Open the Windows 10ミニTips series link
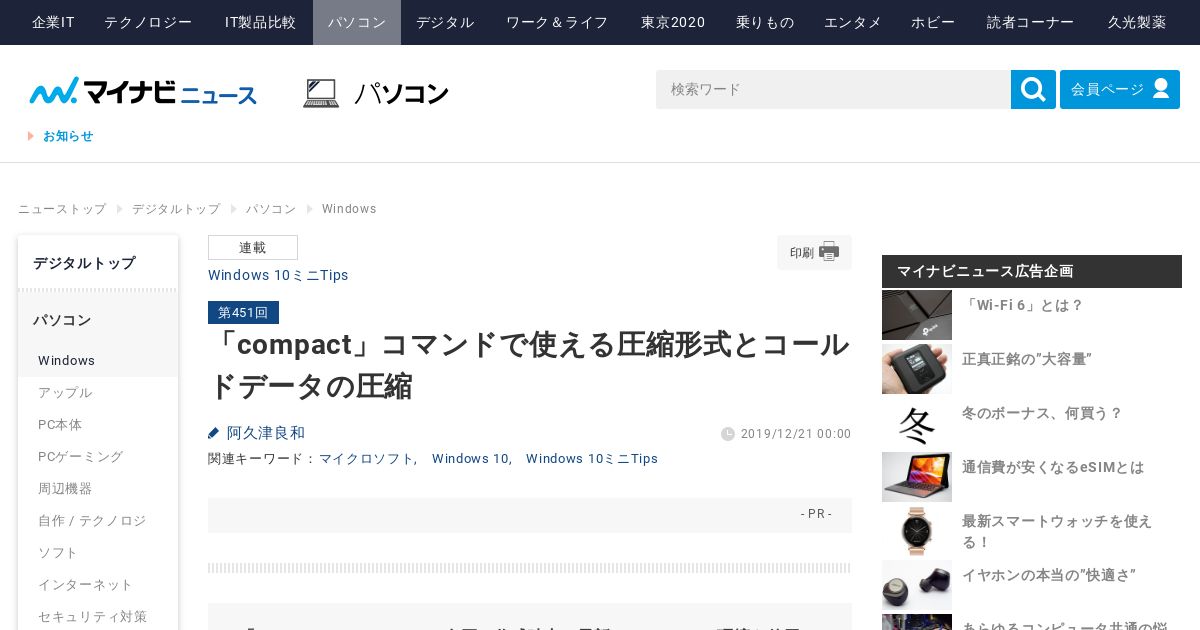This screenshot has width=1200, height=630. (278, 275)
